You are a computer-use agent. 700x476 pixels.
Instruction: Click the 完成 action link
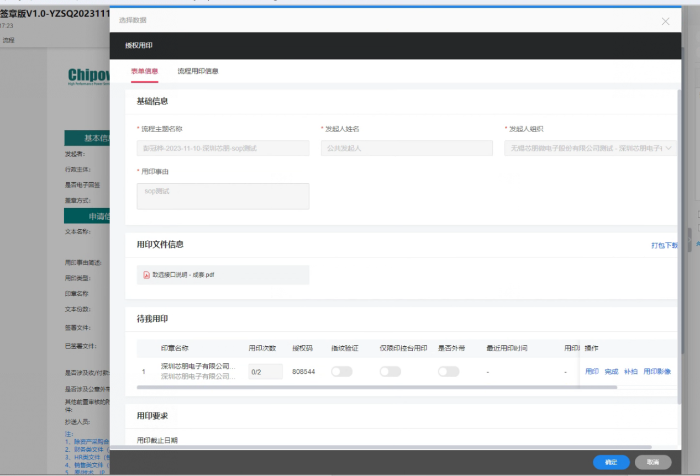tap(611, 371)
